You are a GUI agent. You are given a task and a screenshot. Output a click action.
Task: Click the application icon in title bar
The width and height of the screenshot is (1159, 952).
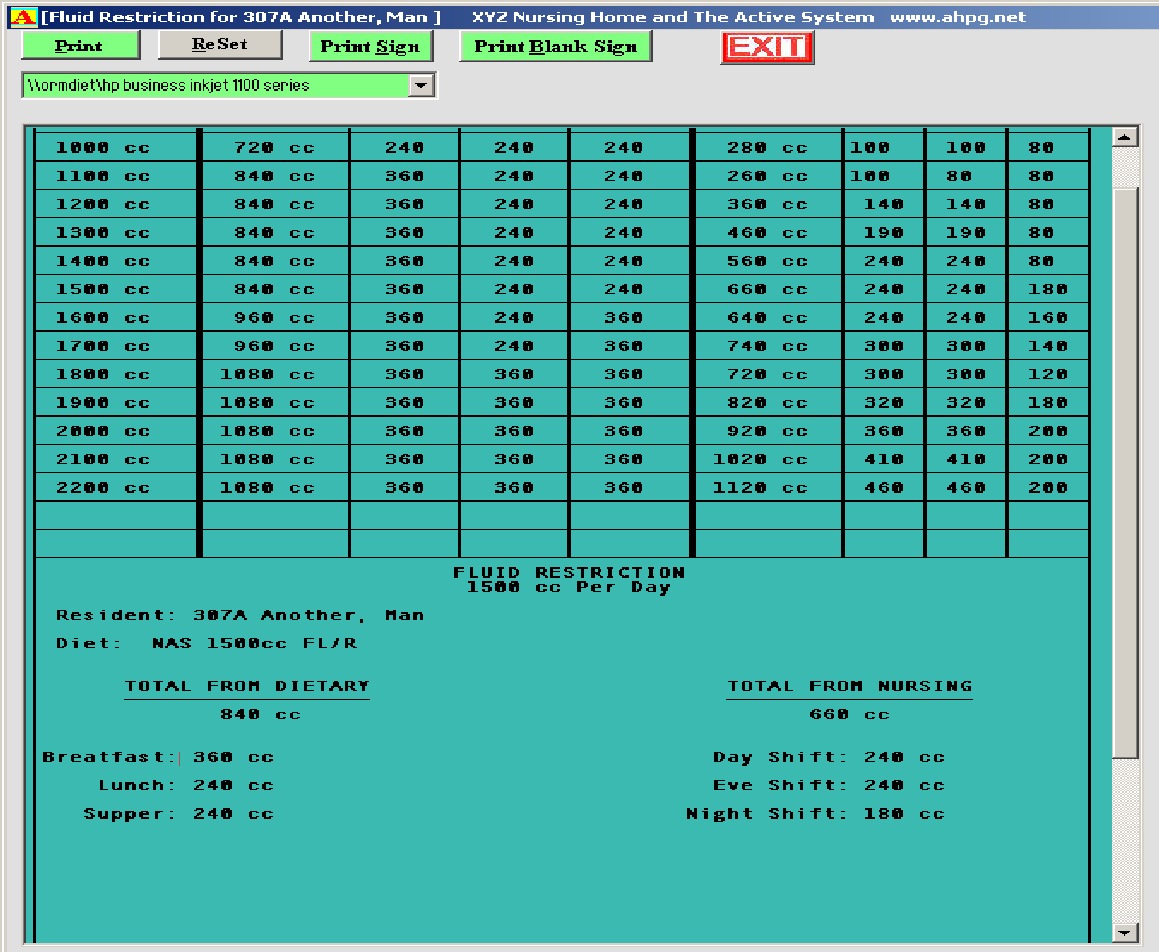point(23,17)
